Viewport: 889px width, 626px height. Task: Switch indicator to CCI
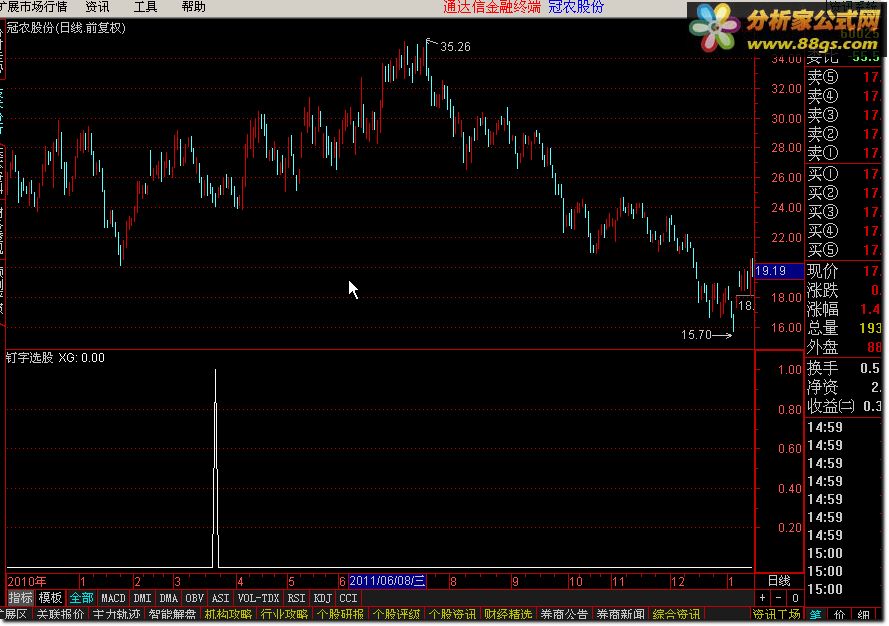pos(348,598)
